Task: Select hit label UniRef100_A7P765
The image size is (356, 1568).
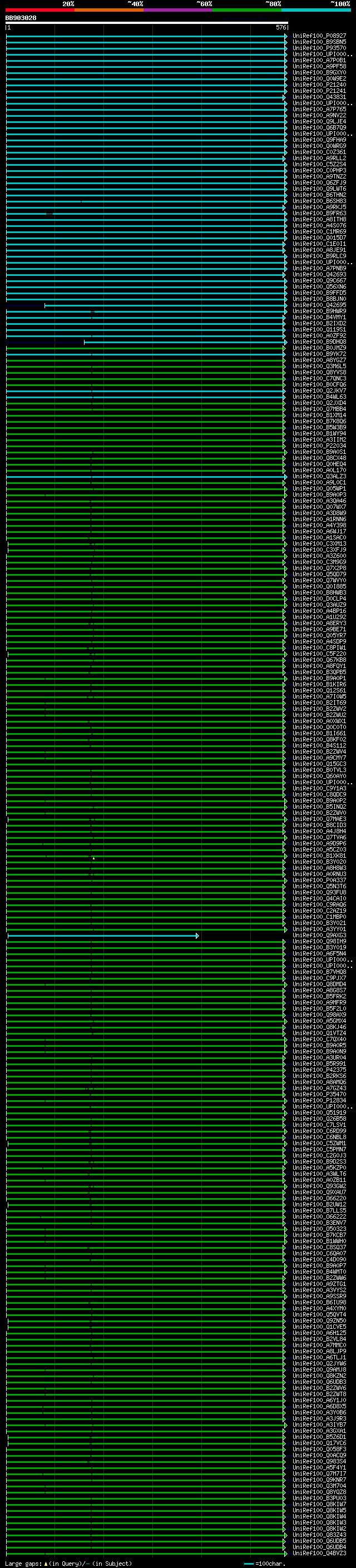Action: pos(319,109)
